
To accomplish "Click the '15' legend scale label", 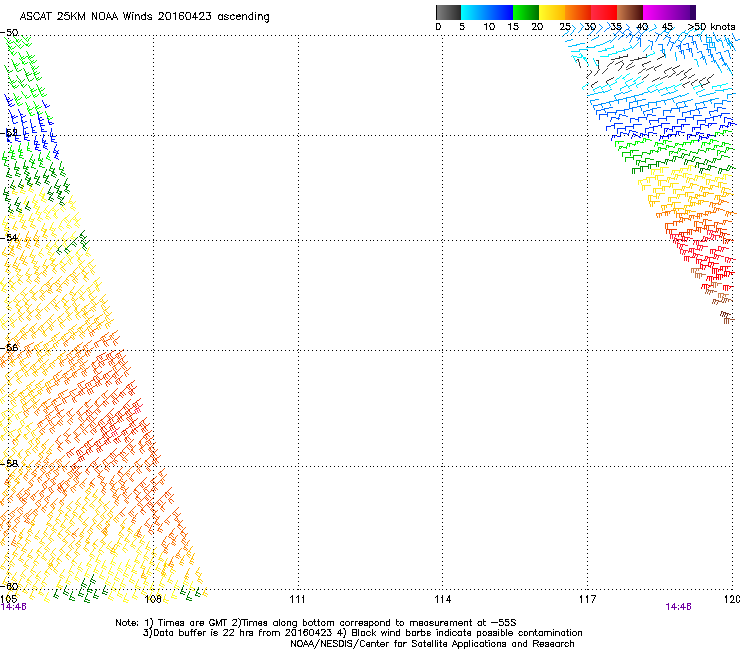I will click(x=513, y=27).
